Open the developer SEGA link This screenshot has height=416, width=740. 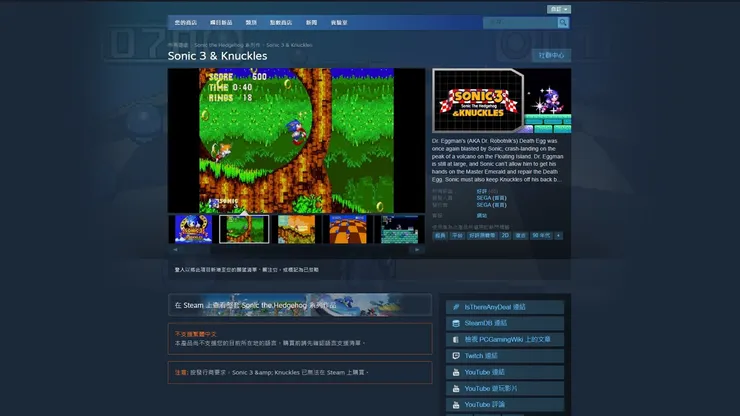pyautogui.click(x=491, y=198)
